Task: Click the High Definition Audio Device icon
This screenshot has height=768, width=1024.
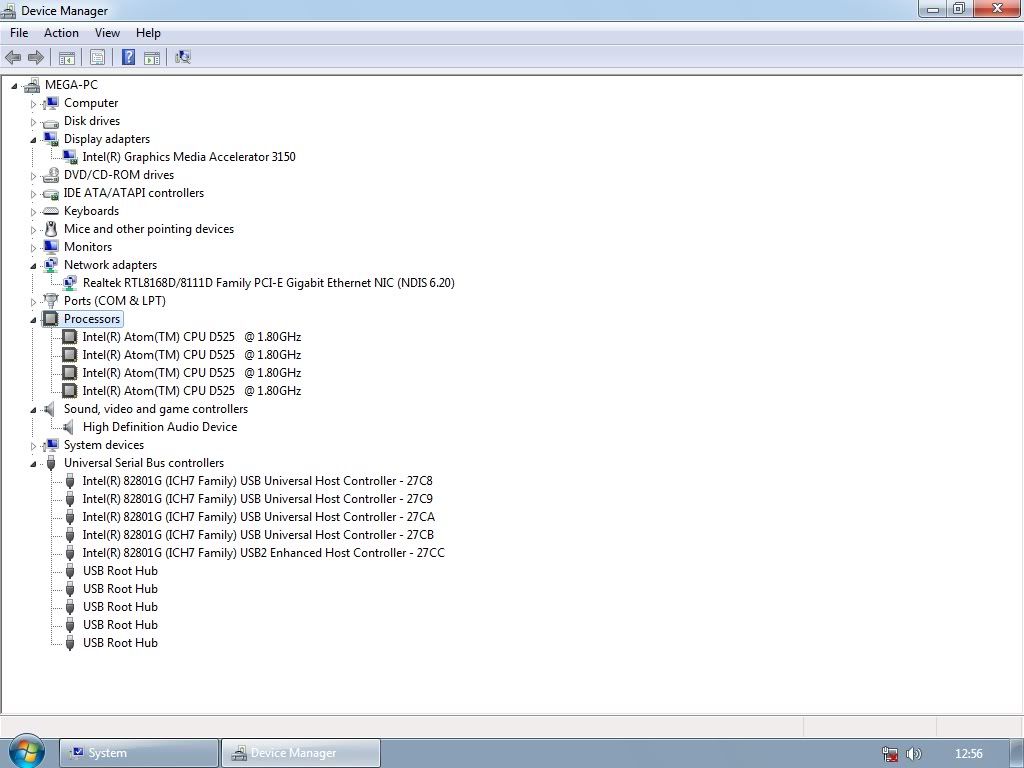Action: 68,427
